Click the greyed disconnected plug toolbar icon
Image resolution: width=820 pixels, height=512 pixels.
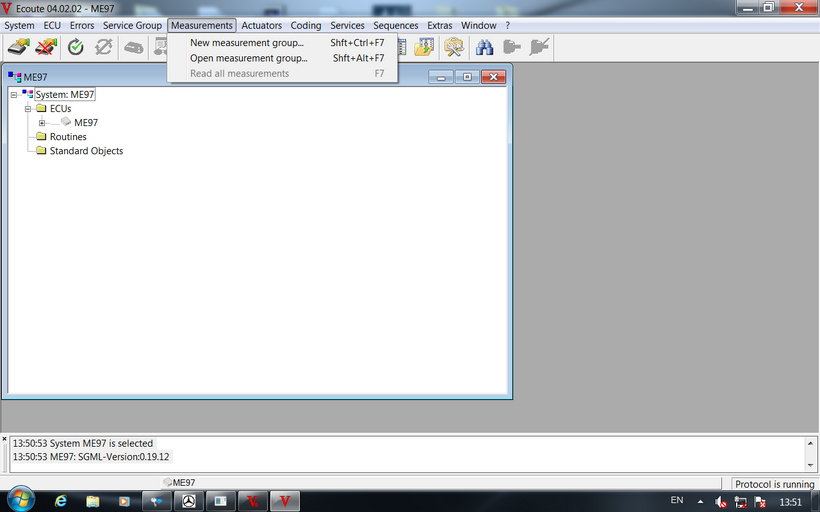pos(539,47)
